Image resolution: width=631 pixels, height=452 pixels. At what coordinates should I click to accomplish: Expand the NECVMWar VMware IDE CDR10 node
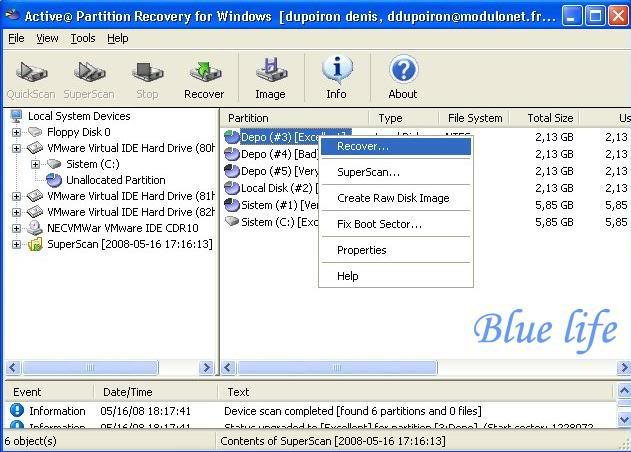point(16,228)
